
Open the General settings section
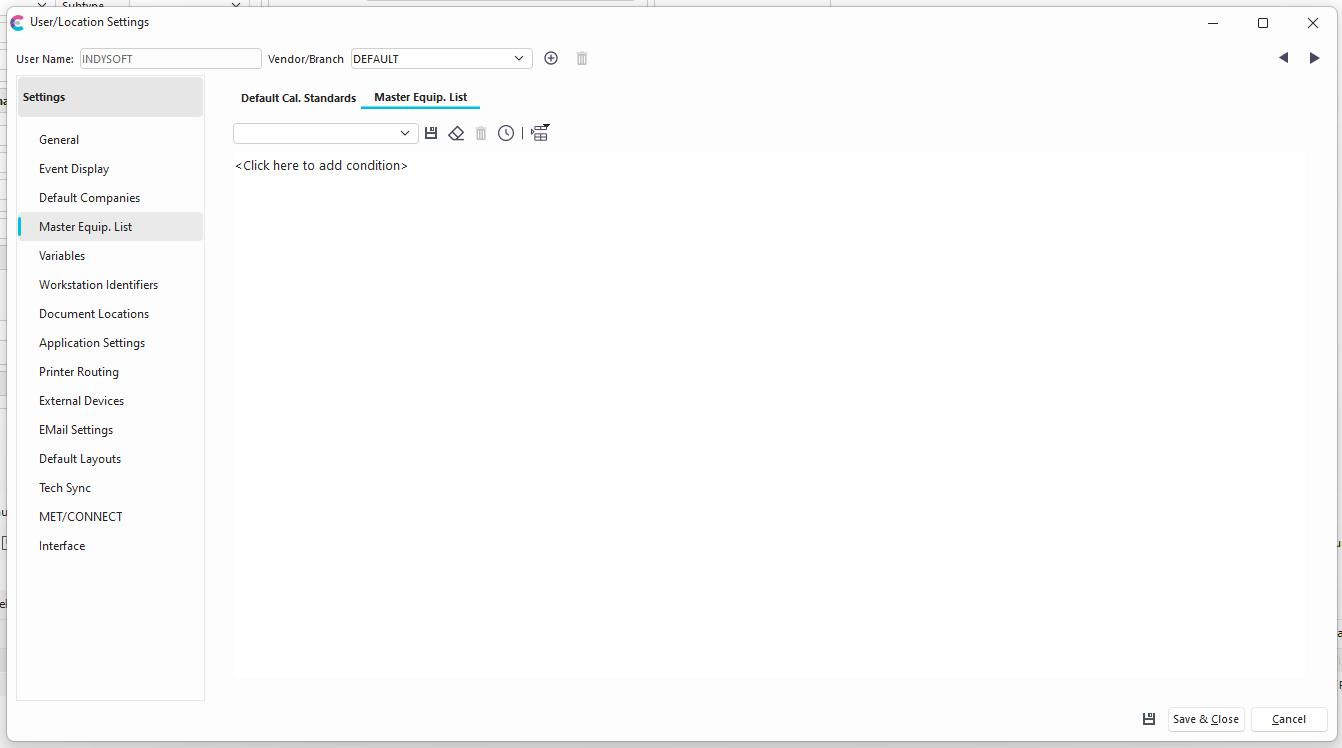pyautogui.click(x=59, y=140)
